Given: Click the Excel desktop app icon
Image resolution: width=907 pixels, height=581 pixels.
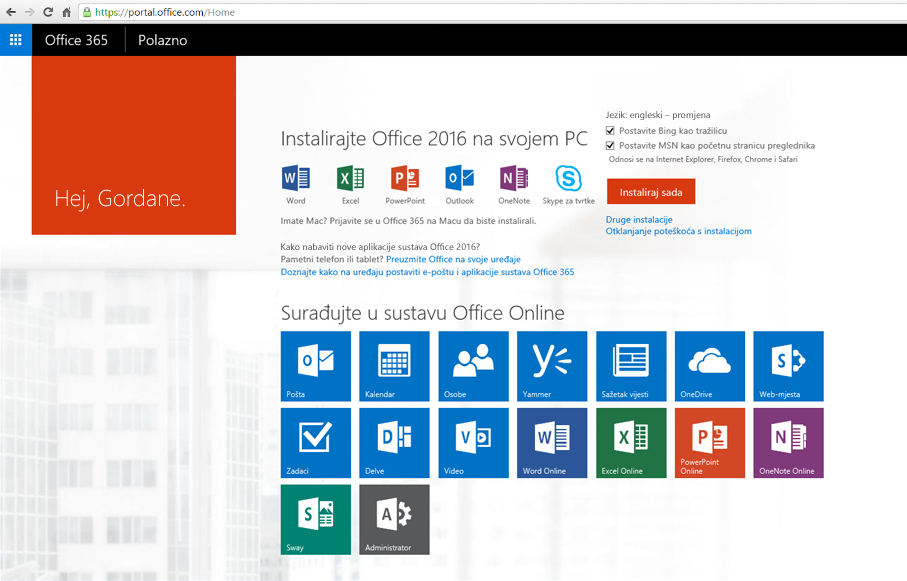Looking at the screenshot, I should [351, 178].
